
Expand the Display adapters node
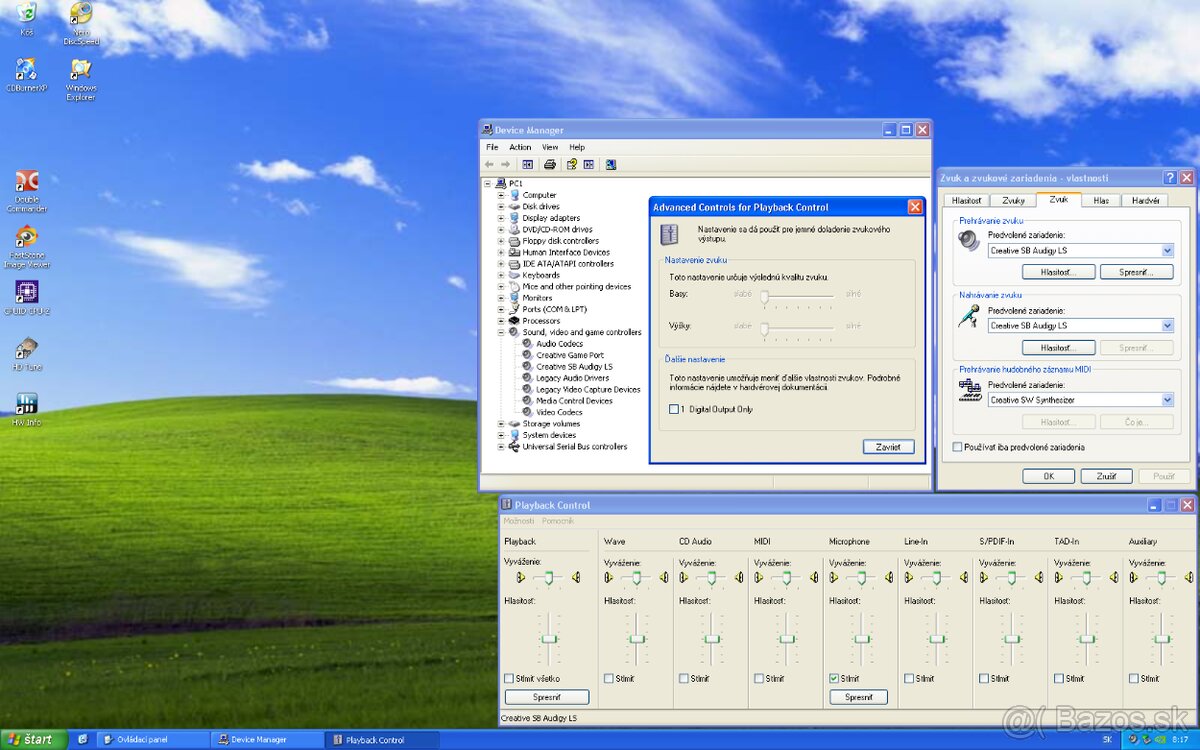[x=501, y=218]
